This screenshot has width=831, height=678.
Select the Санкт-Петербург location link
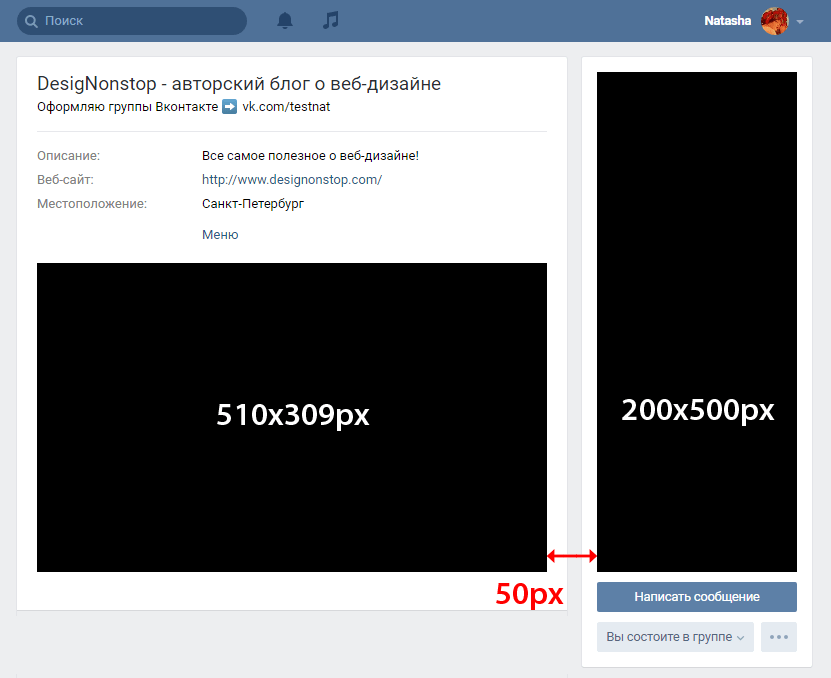click(252, 204)
